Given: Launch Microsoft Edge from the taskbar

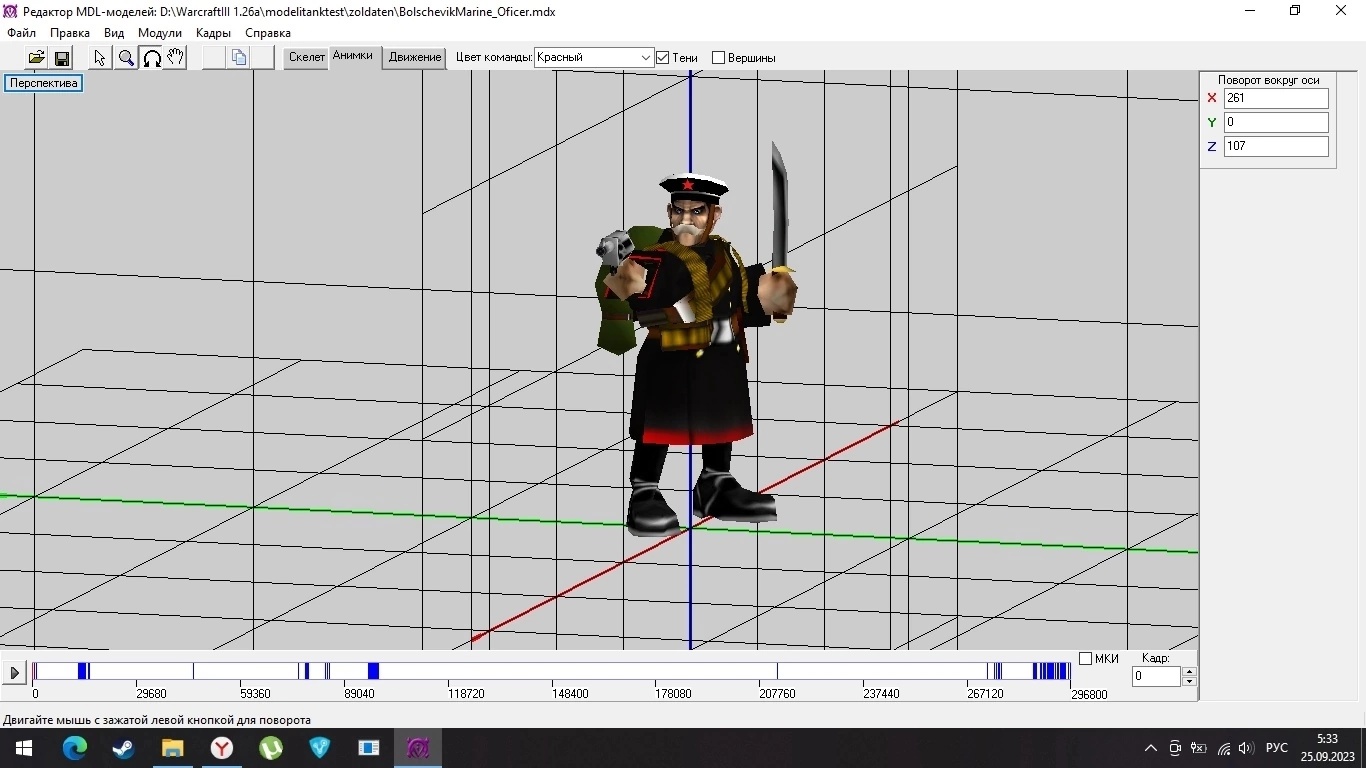Looking at the screenshot, I should (74, 748).
